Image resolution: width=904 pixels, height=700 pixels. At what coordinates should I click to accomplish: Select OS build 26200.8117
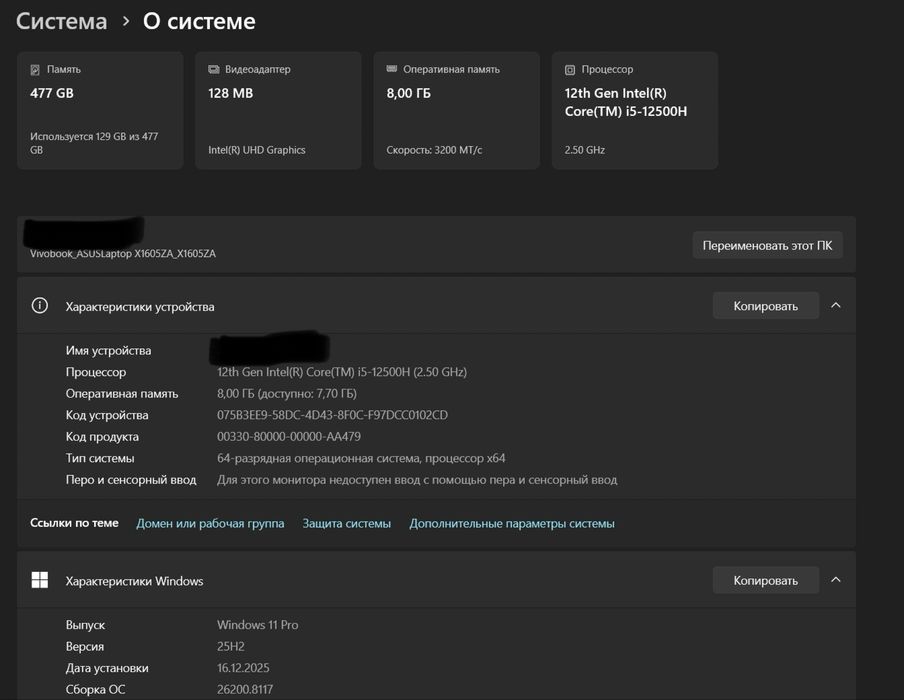tap(245, 689)
